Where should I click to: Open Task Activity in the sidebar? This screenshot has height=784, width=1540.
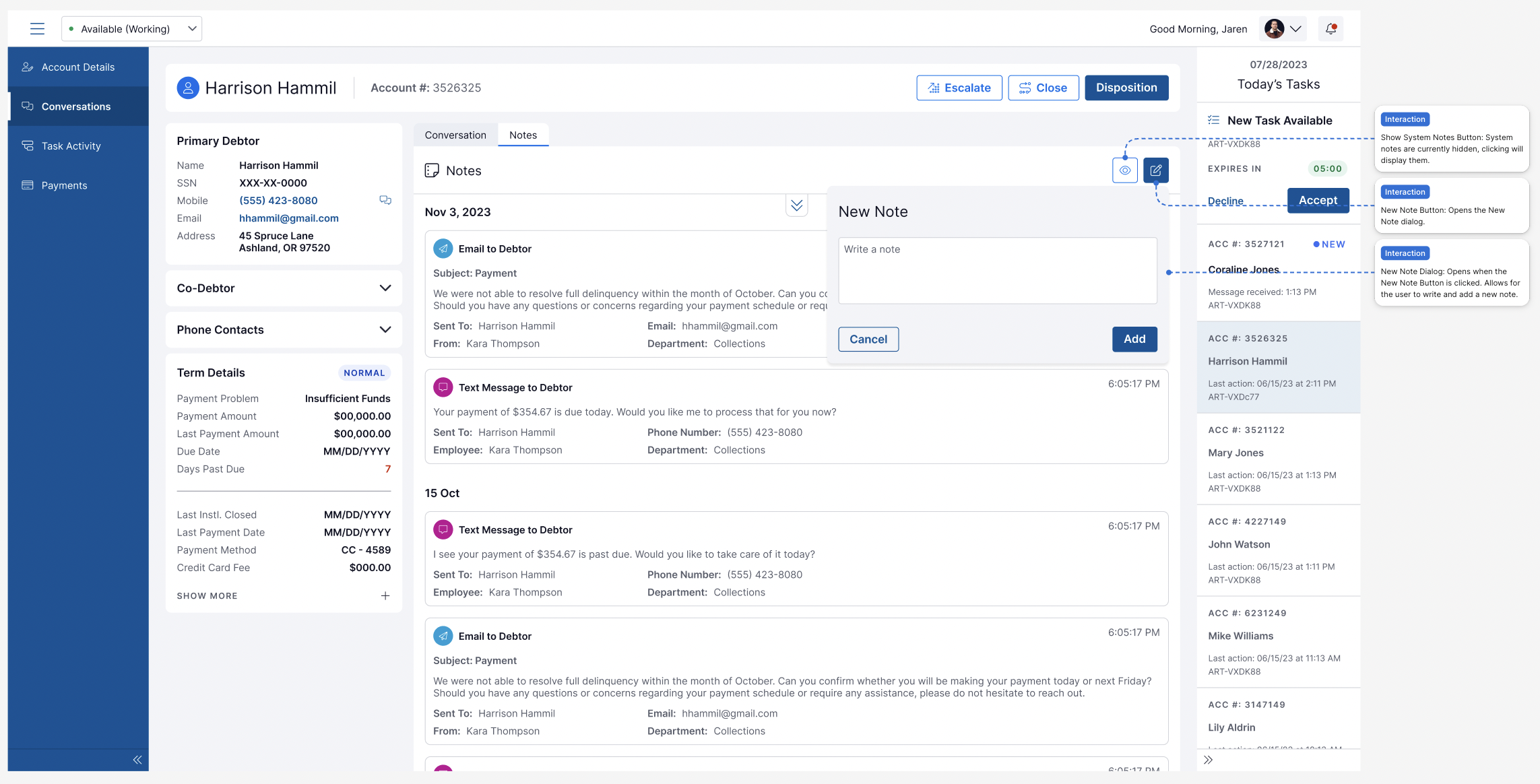tap(71, 146)
